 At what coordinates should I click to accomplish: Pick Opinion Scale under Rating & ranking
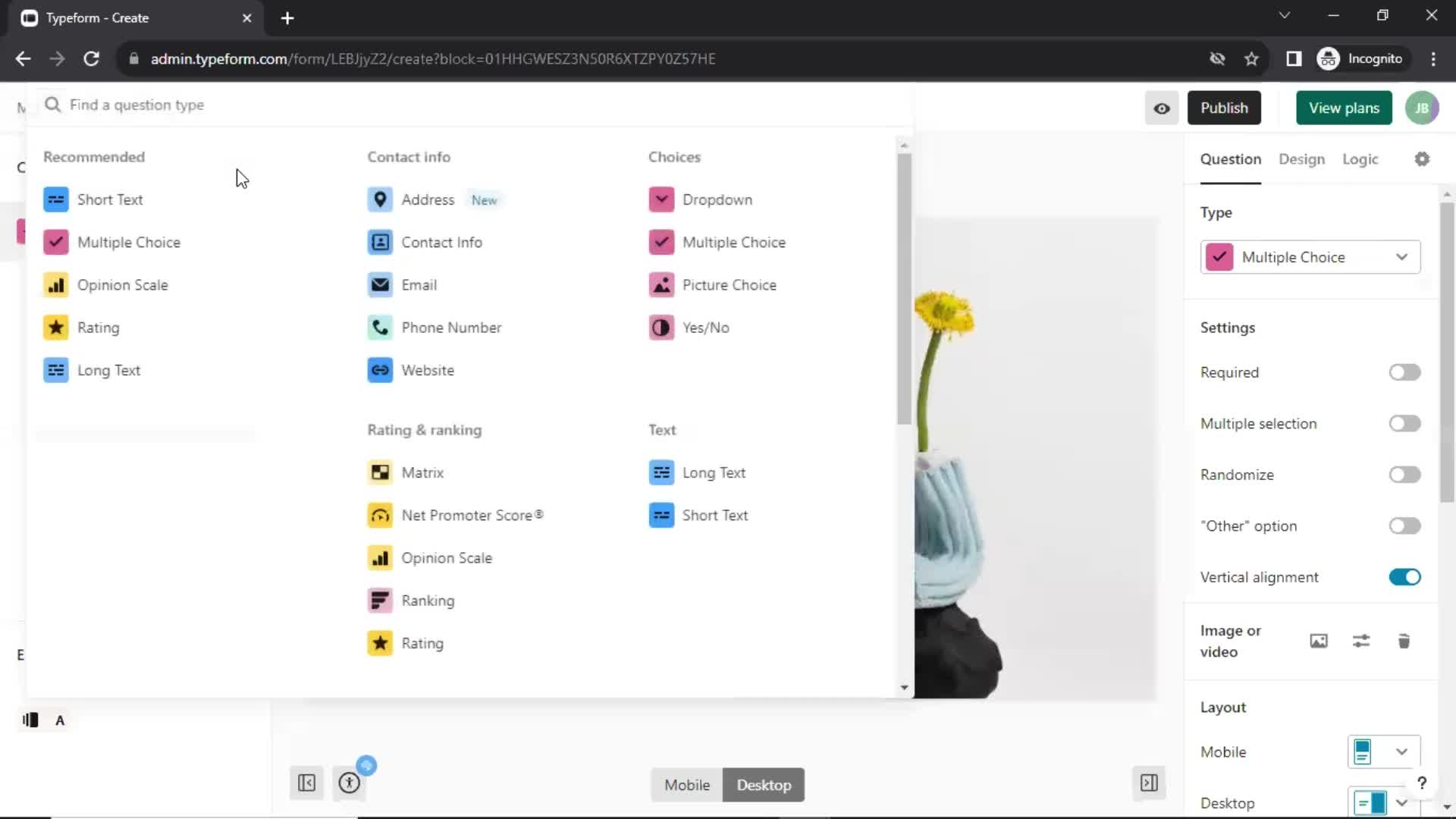click(x=430, y=558)
